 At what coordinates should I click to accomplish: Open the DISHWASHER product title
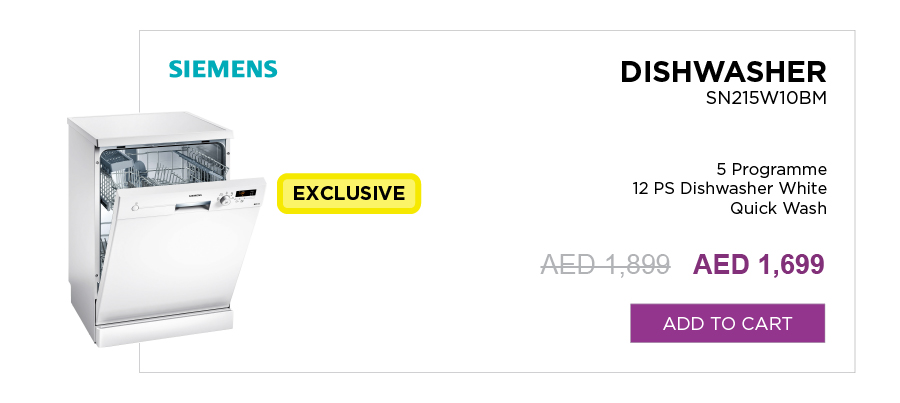pyautogui.click(x=723, y=72)
